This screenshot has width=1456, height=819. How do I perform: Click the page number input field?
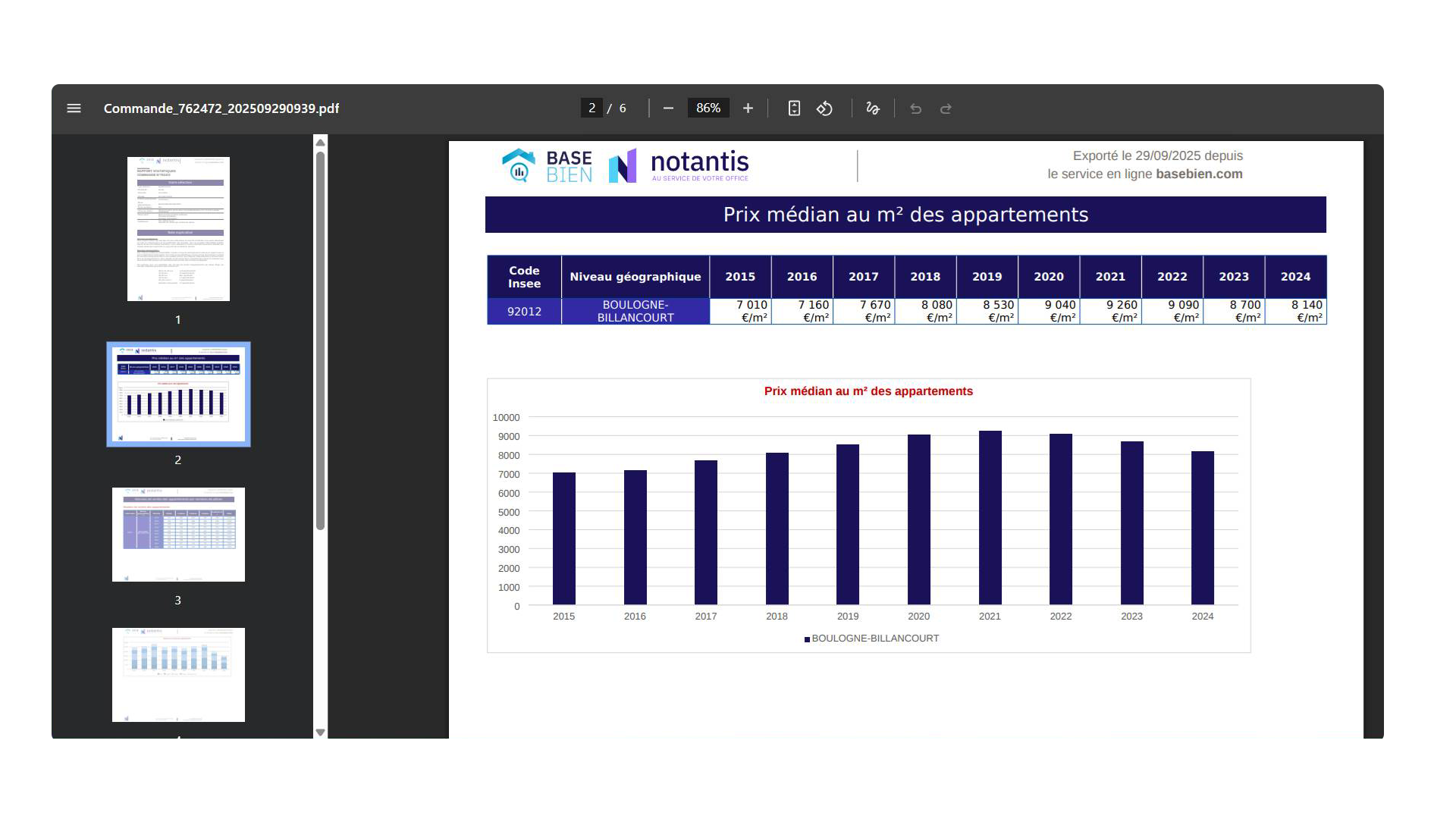(x=591, y=108)
